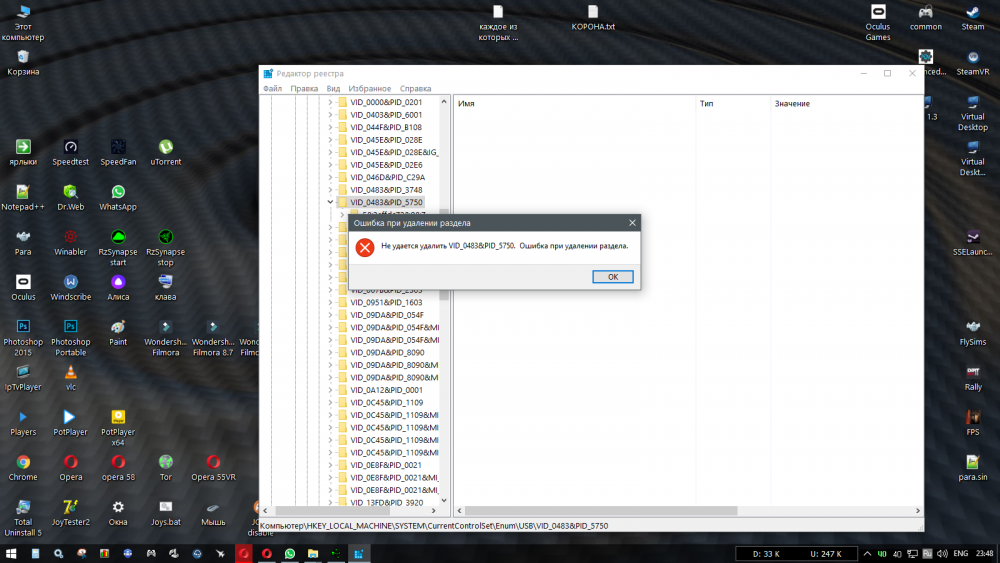Expand the VID_0000&PID_0201 node

330,102
